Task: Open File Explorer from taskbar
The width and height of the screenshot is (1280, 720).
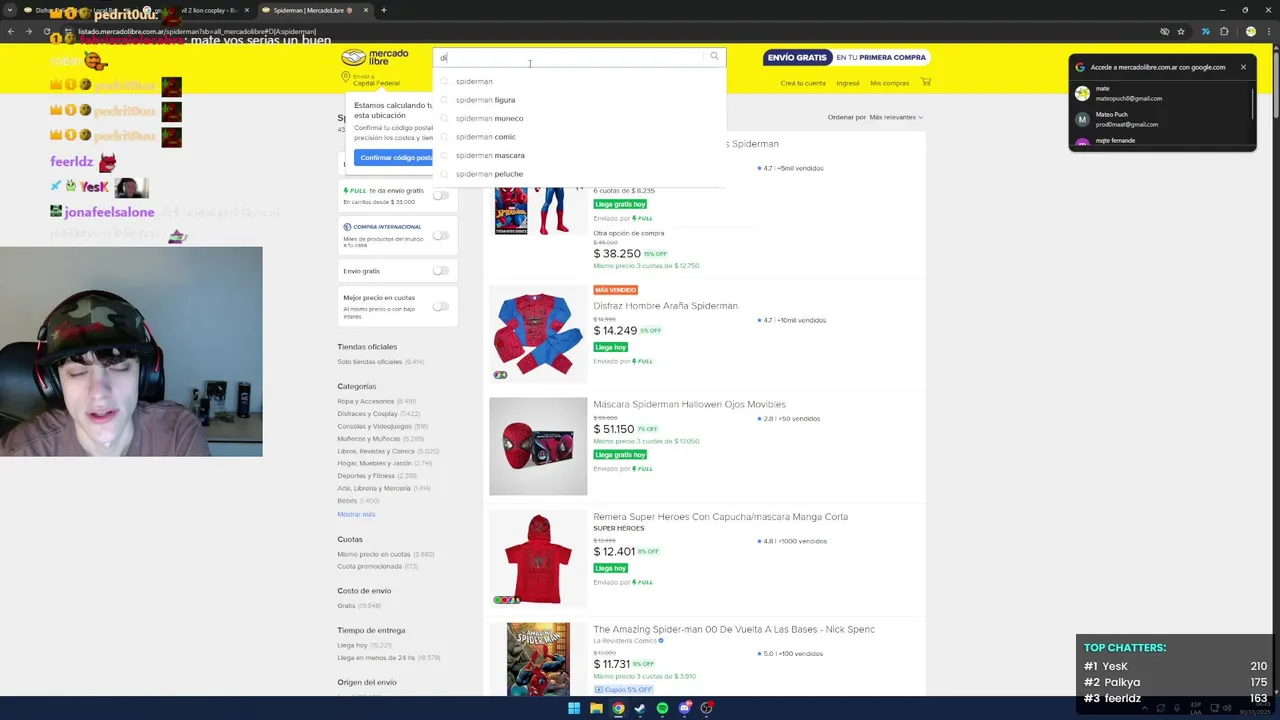Action: coord(596,708)
